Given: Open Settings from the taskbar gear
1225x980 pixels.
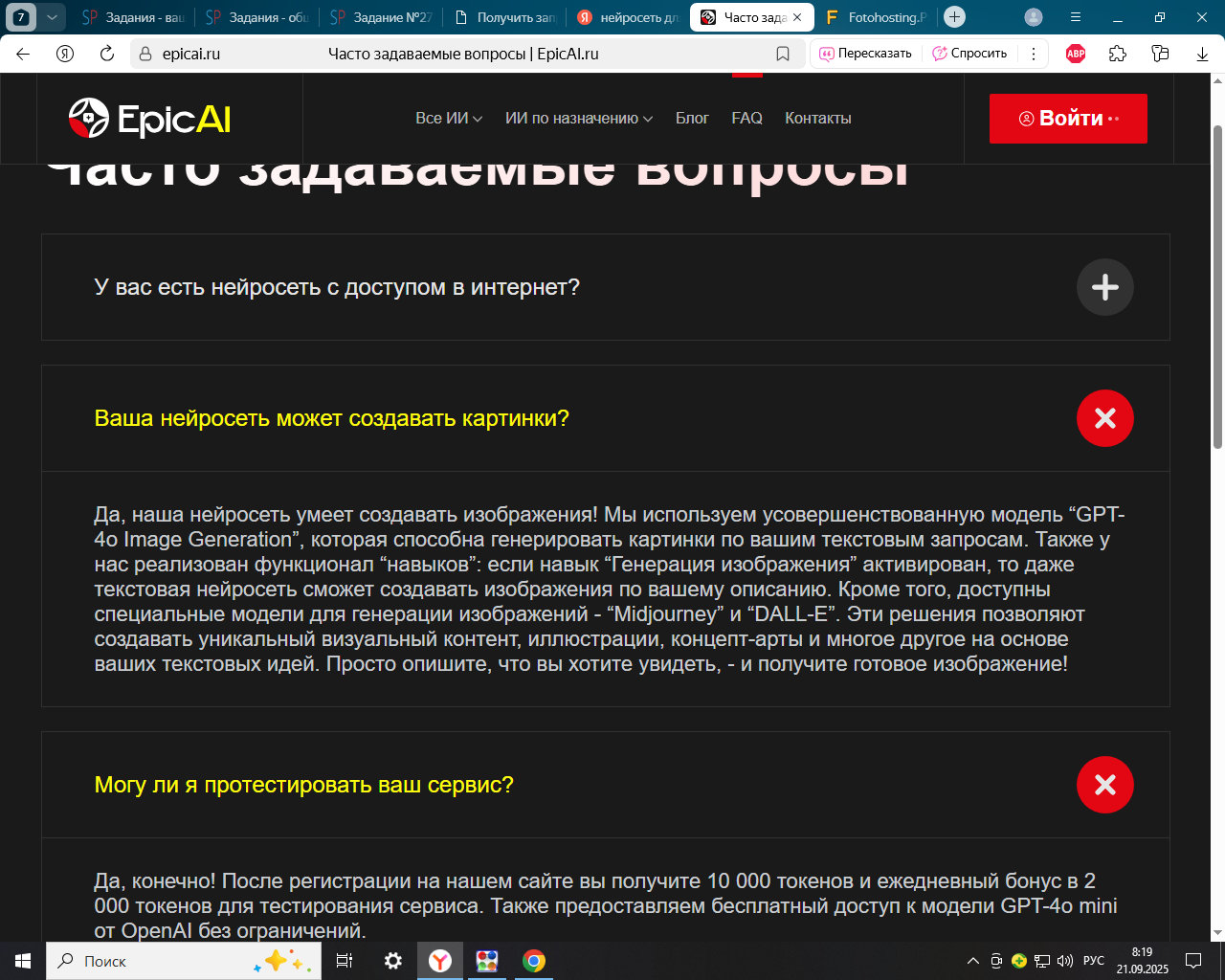Looking at the screenshot, I should [x=393, y=961].
